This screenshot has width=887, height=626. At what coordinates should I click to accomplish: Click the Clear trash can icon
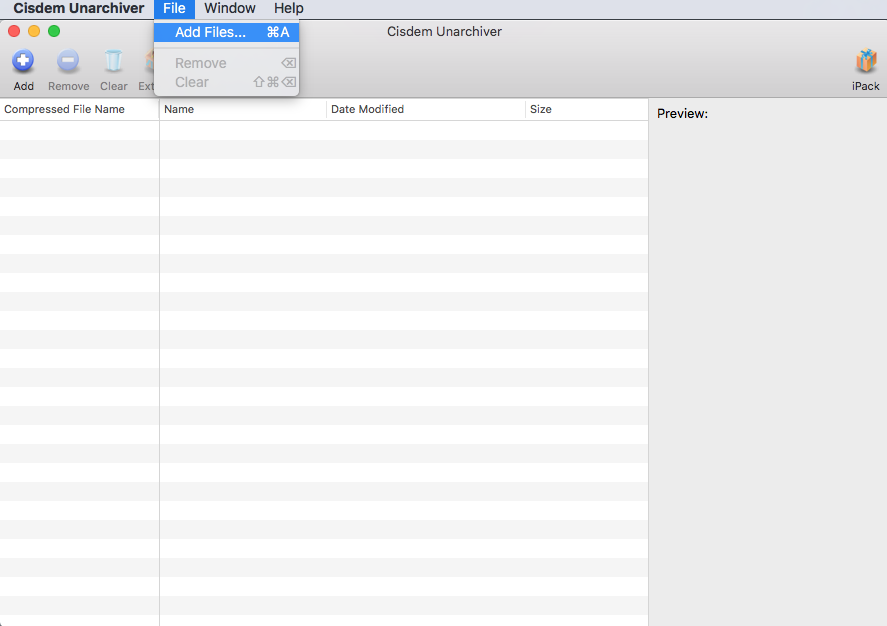113,62
